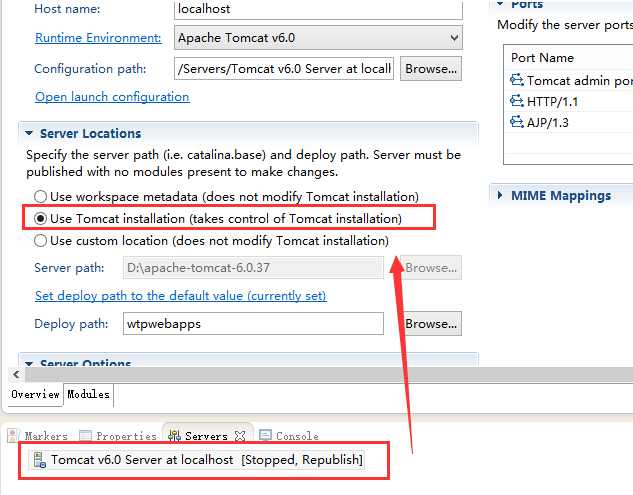Viewport: 633px width, 495px height.
Task: Select the AJP/1.3 port row
Action: click(x=569, y=122)
